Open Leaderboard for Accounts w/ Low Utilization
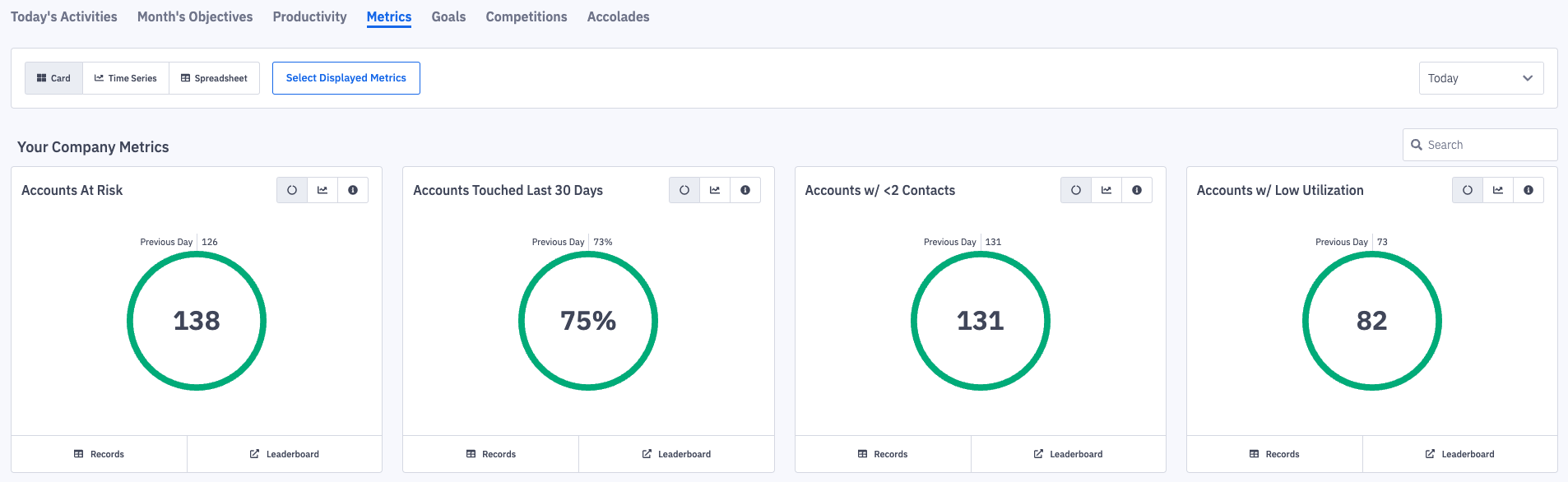1568x482 pixels. coord(1459,454)
